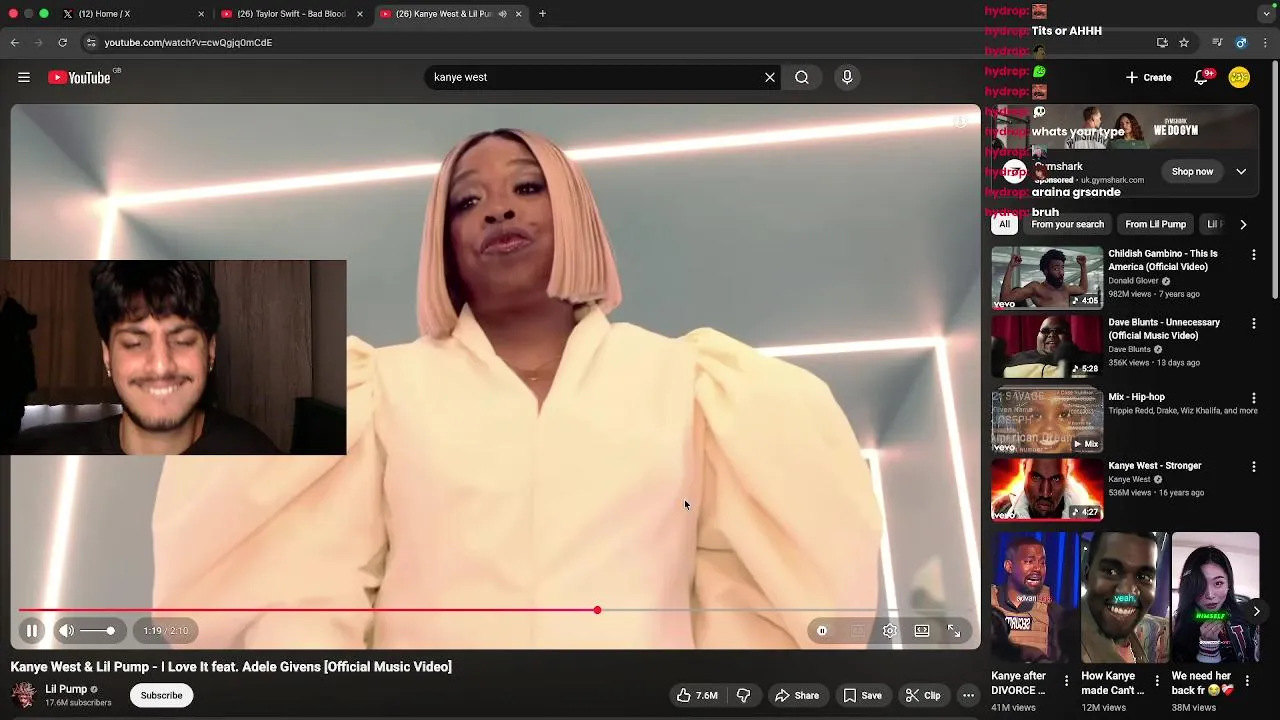Open a new browser tab

[542, 14]
